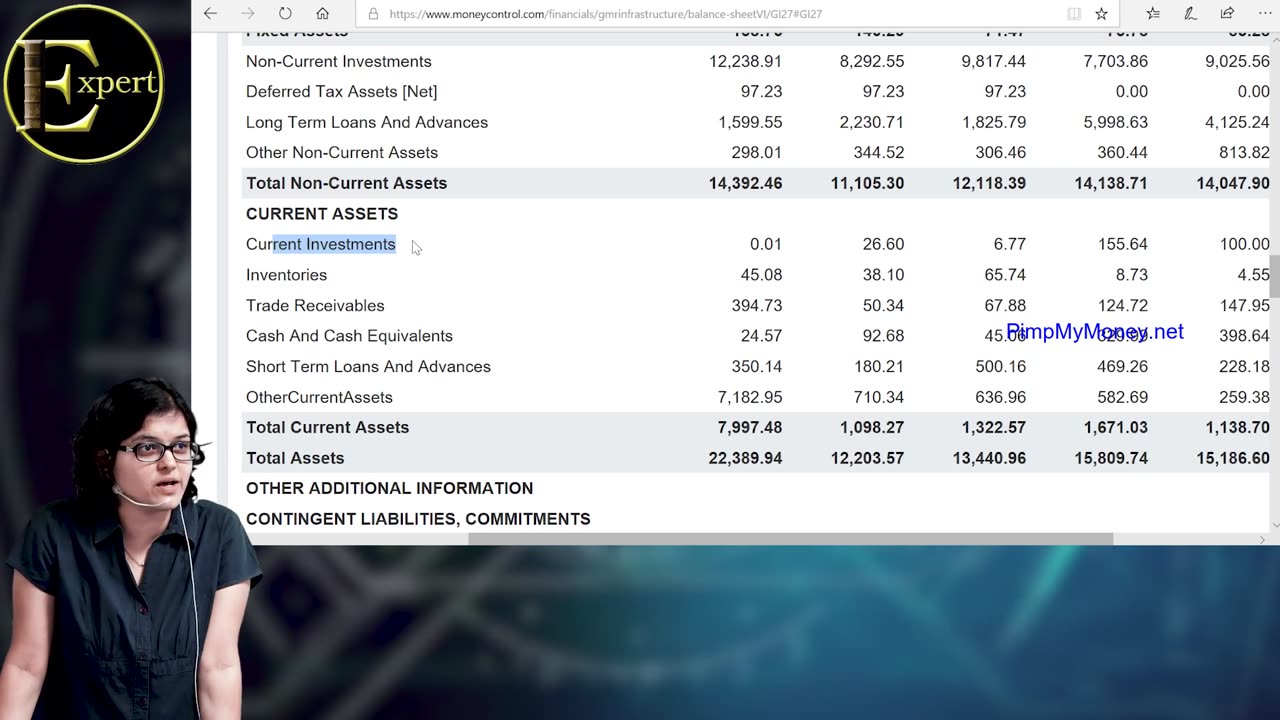1280x720 pixels.
Task: Click the 0.01 Current Investments value
Action: (766, 244)
